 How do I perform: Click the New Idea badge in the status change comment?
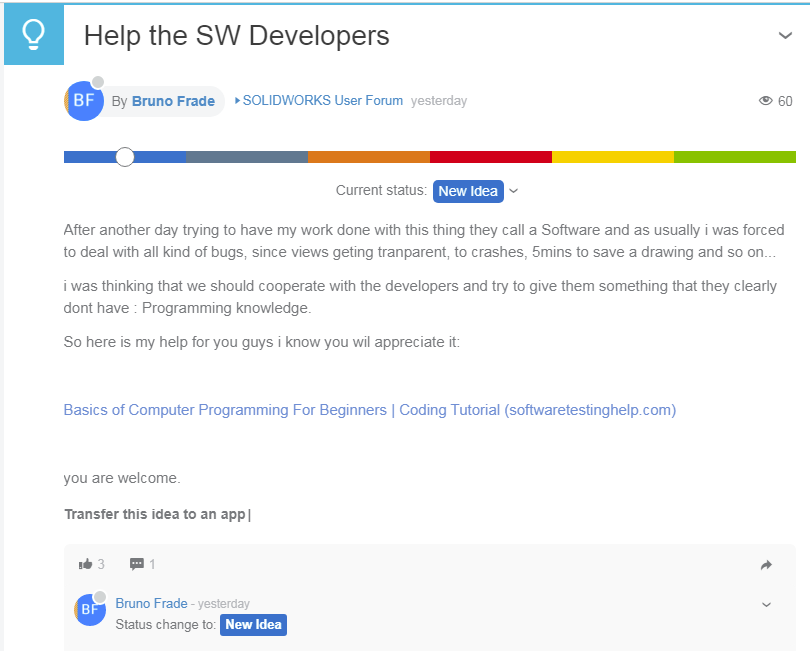253,625
